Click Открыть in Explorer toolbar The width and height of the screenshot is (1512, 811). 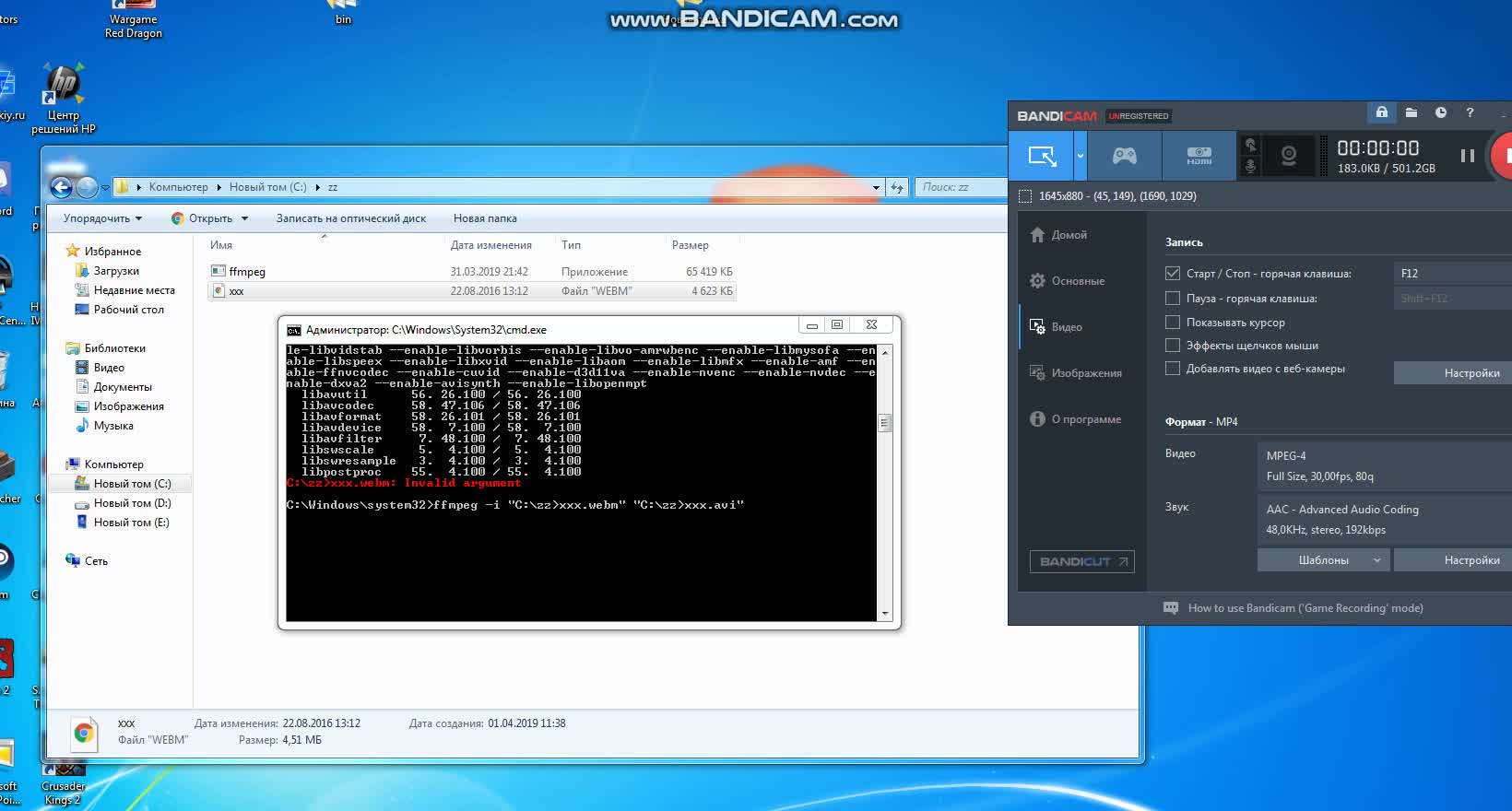pos(202,218)
